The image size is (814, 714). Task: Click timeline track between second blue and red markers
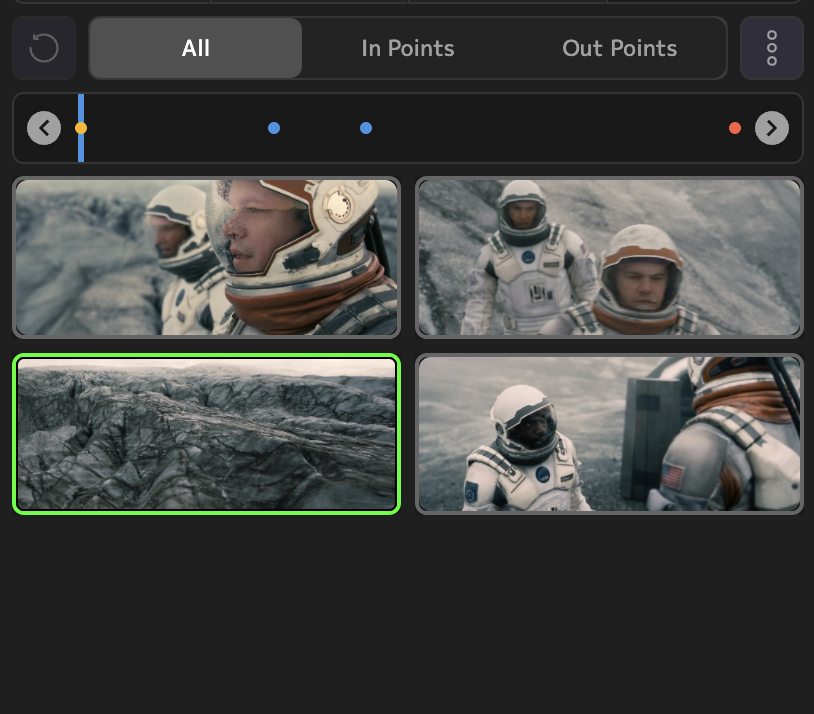click(550, 128)
